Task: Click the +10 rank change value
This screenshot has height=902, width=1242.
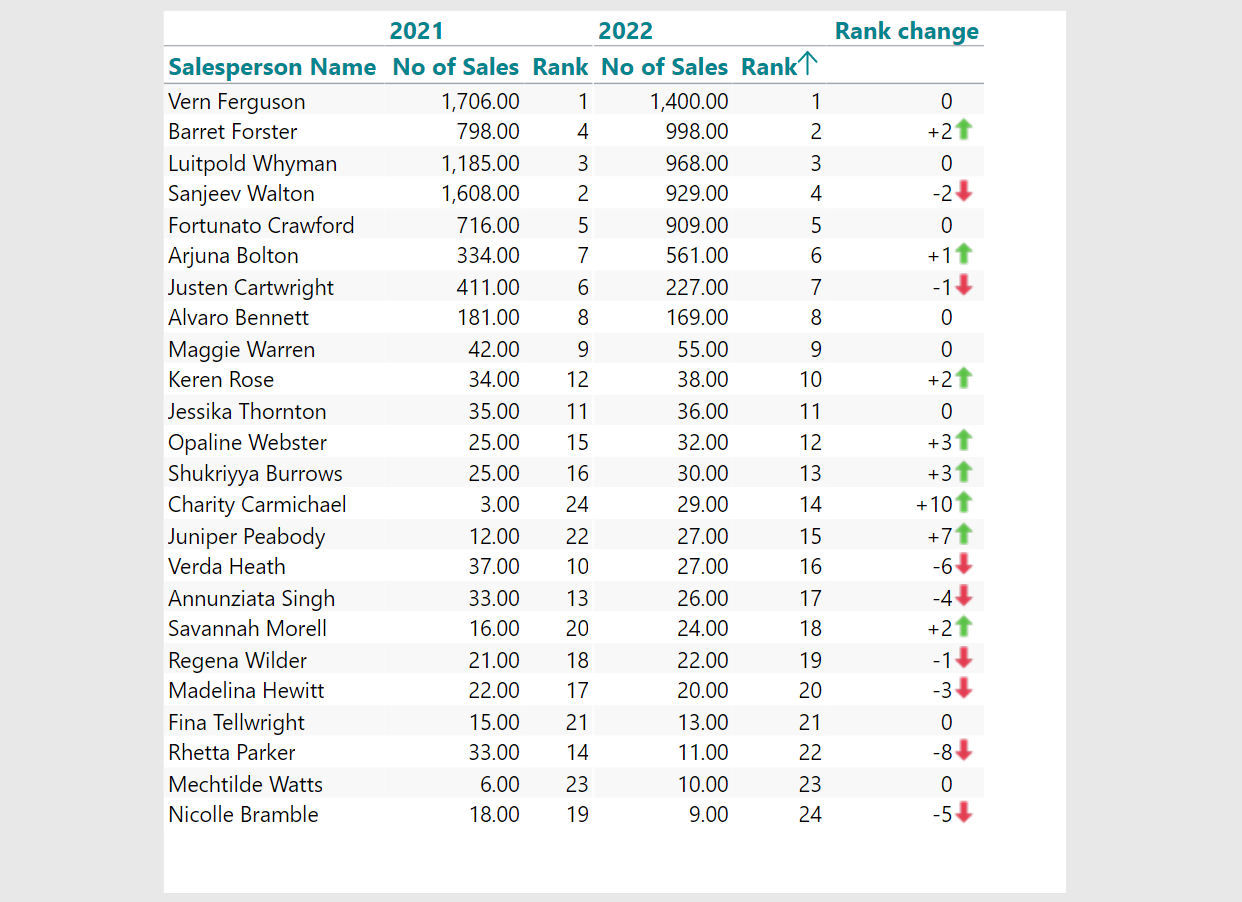Action: pyautogui.click(x=935, y=504)
